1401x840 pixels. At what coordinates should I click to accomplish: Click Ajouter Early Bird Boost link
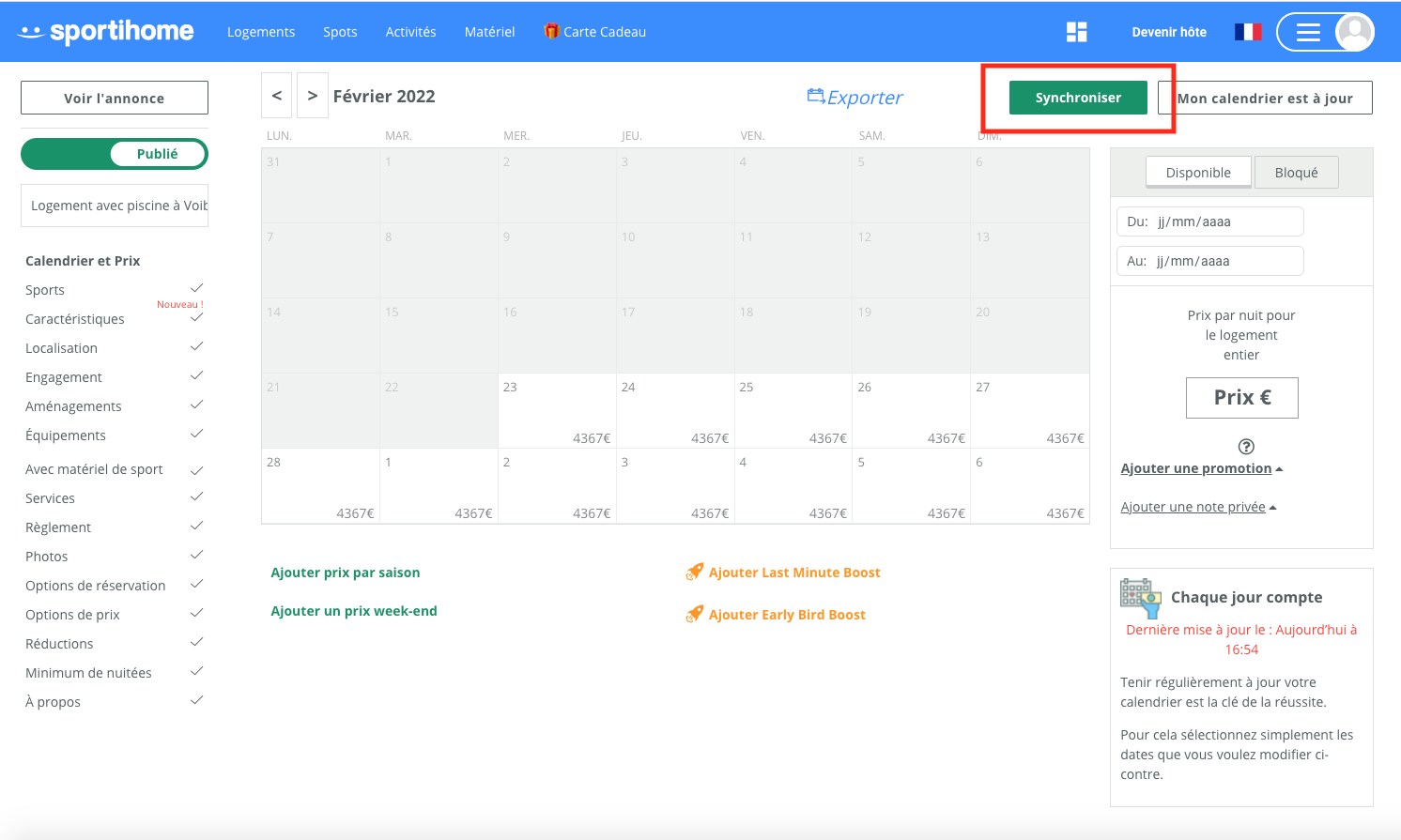click(787, 615)
